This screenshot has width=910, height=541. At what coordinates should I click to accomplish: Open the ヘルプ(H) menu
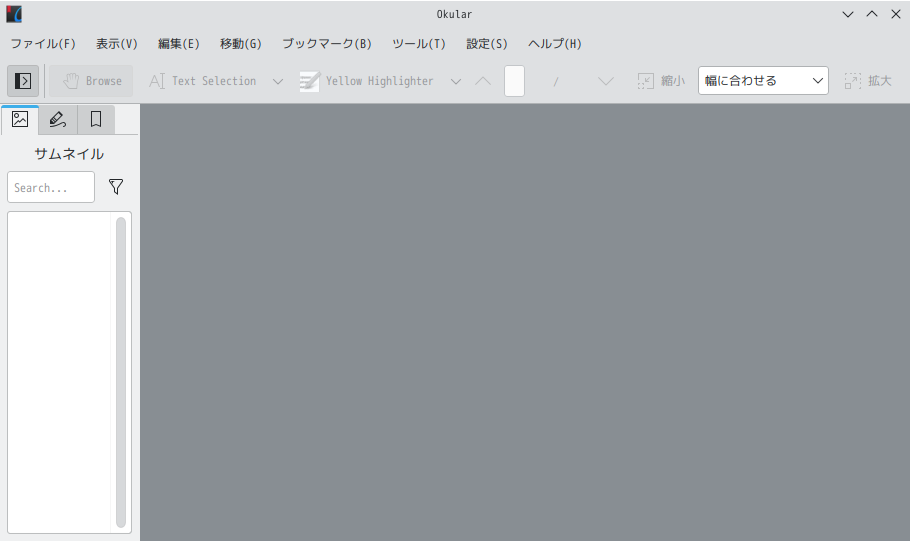[x=554, y=44]
